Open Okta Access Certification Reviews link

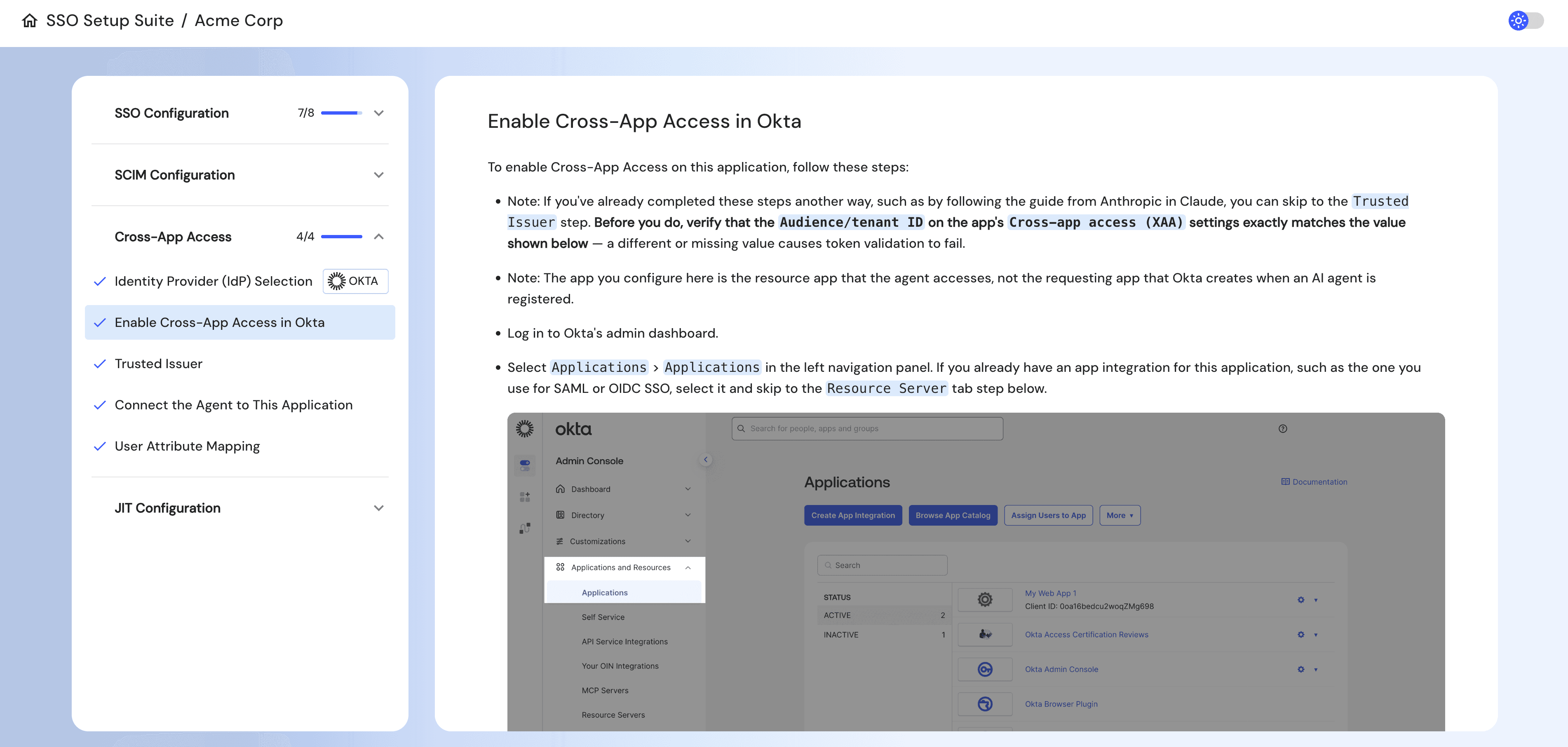pos(1087,634)
